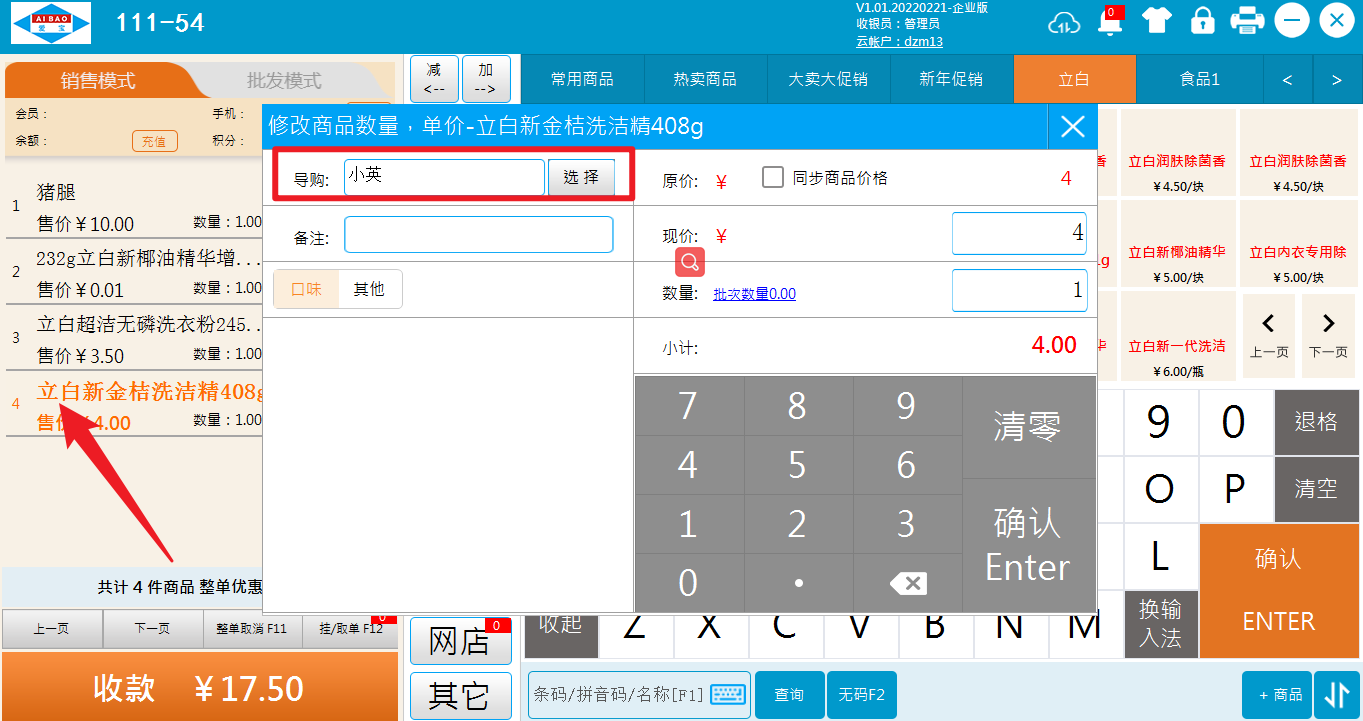Click digit 5 on dialog keypad
1363x721 pixels.
pyautogui.click(x=797, y=465)
